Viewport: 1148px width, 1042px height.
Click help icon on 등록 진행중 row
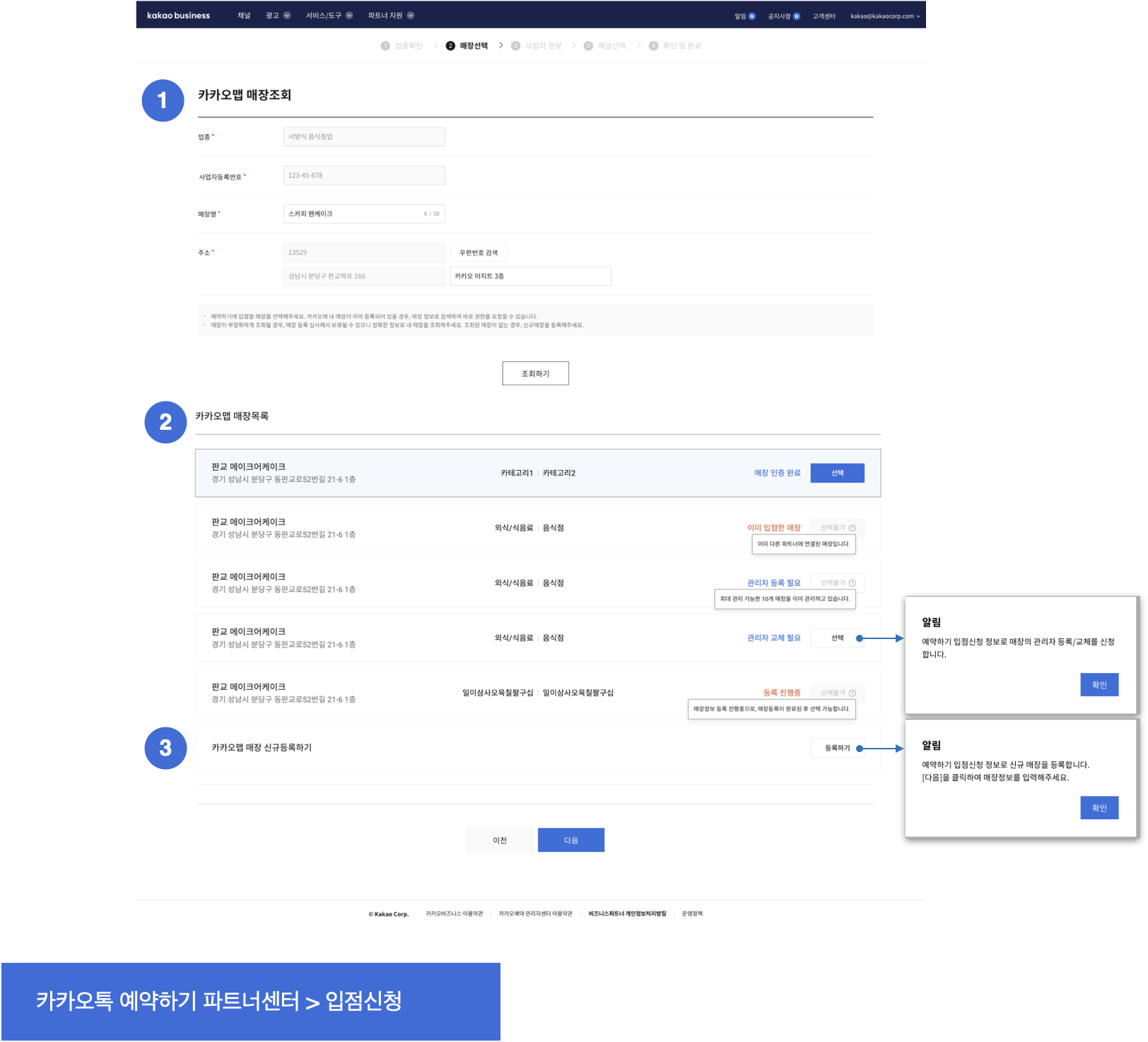point(852,693)
